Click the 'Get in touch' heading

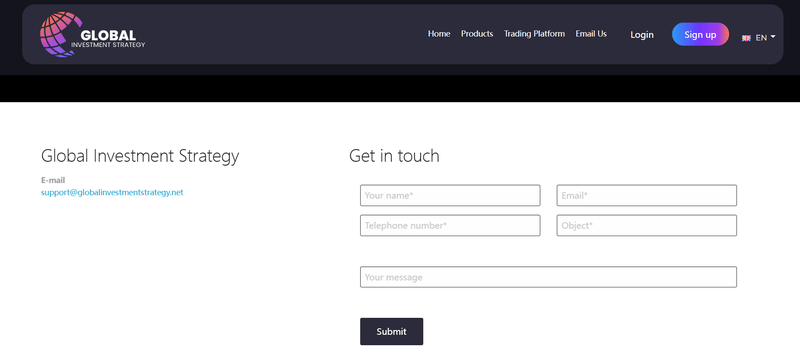[394, 156]
